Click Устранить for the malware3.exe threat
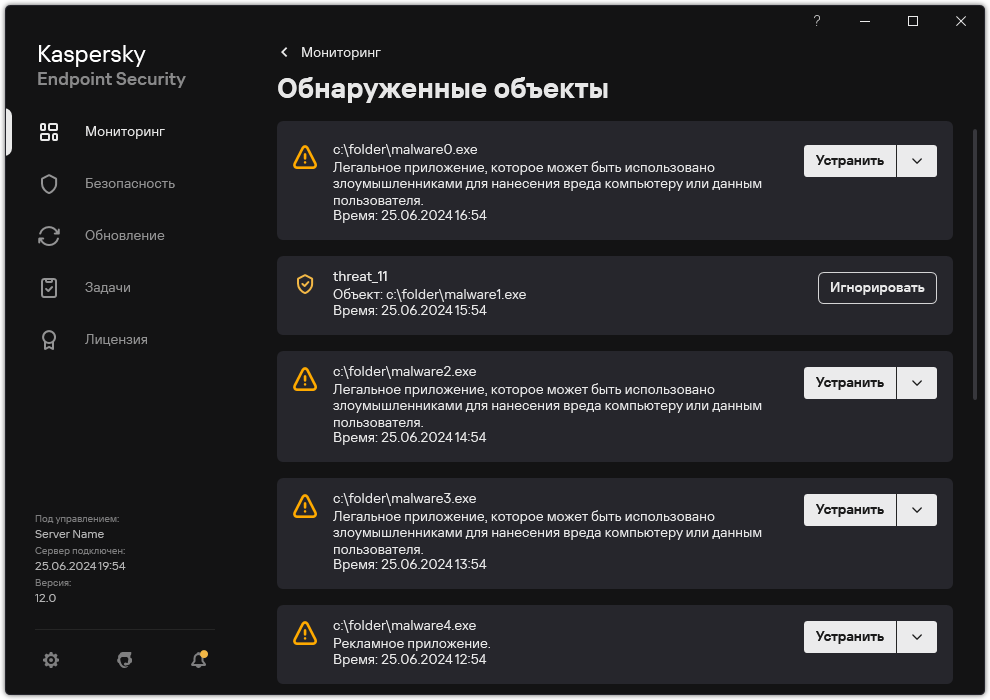This screenshot has width=990, height=700. click(x=850, y=509)
